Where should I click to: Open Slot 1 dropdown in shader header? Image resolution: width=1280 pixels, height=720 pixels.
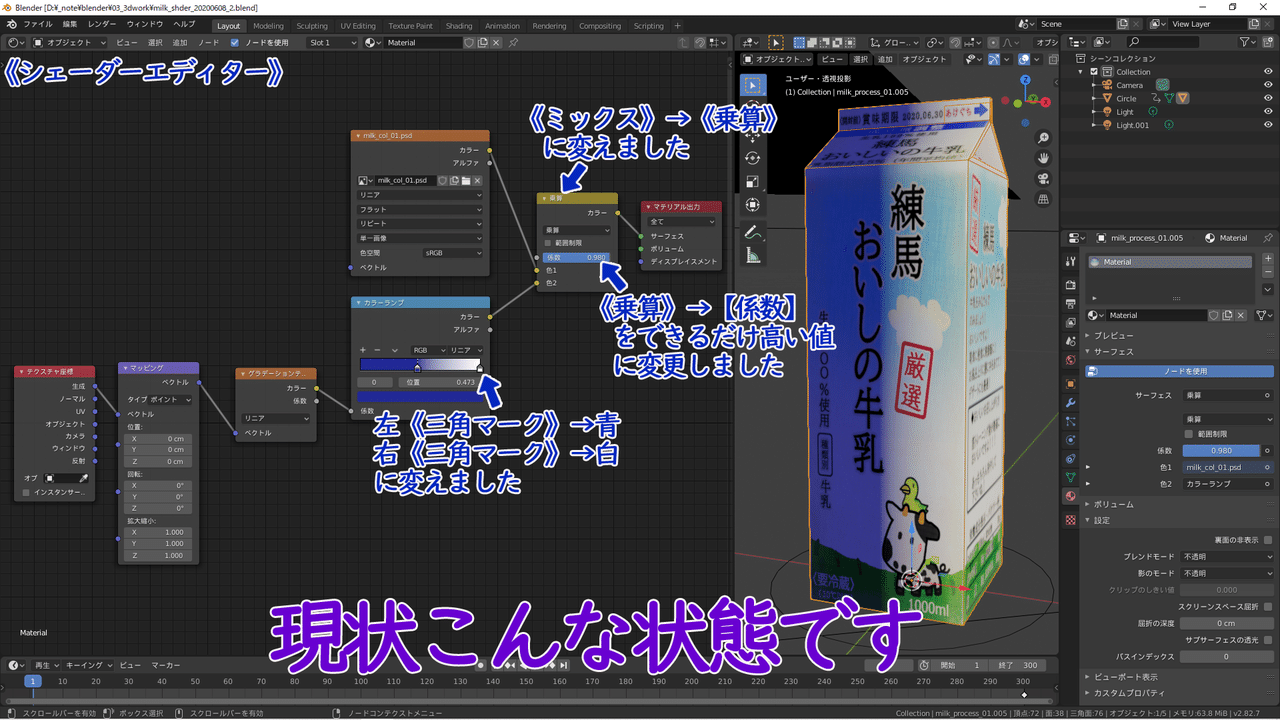click(333, 43)
